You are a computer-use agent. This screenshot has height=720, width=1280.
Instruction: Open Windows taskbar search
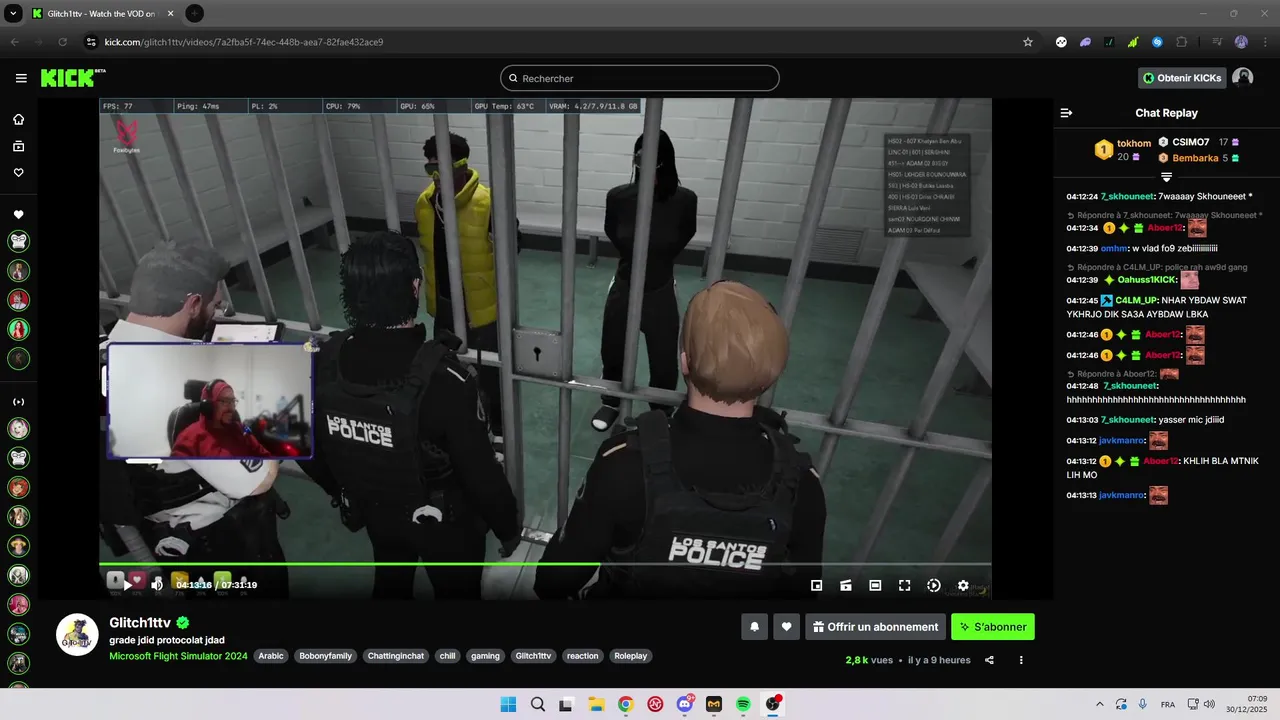537,704
